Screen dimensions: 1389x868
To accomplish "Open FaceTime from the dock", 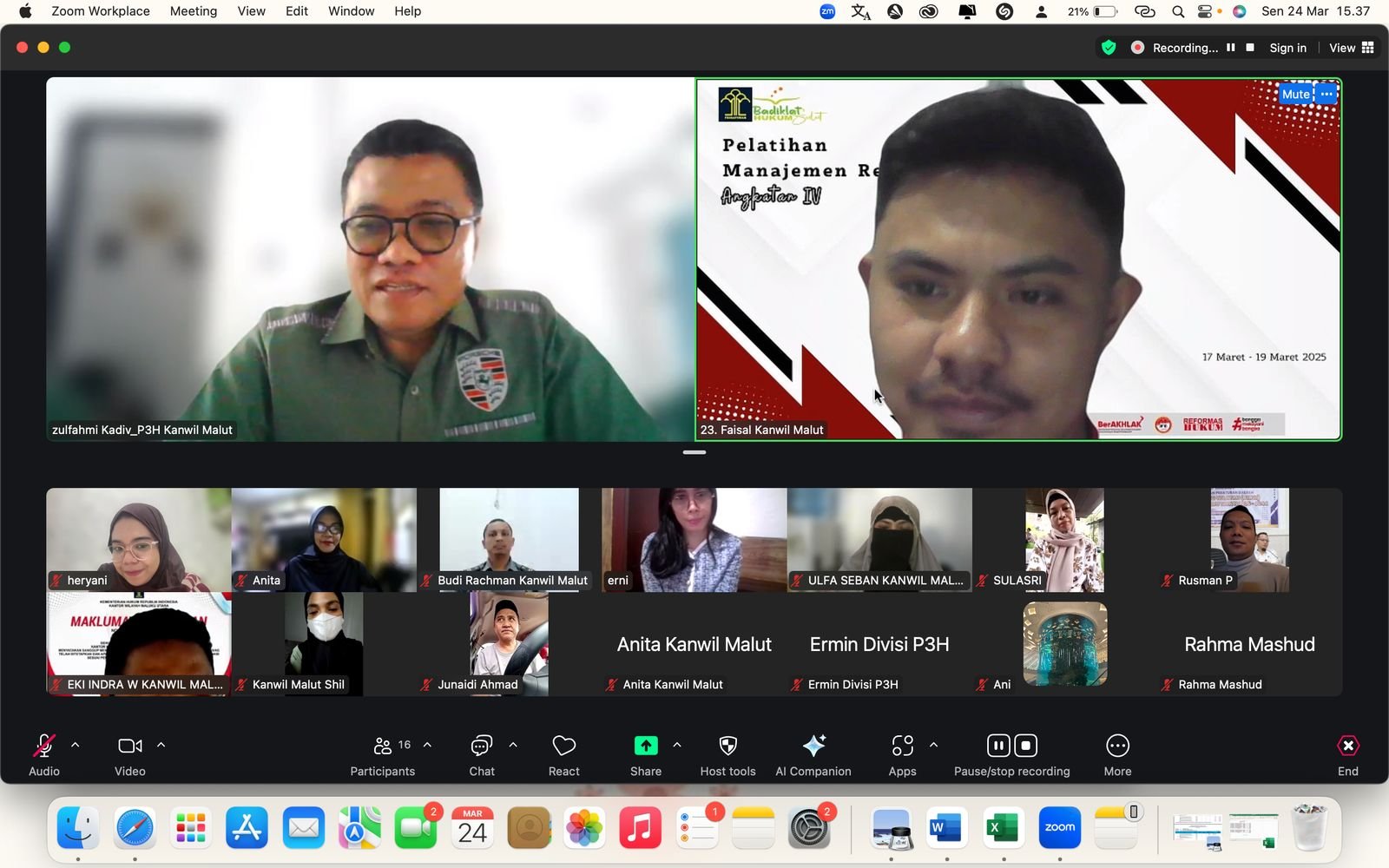I will pos(416,827).
